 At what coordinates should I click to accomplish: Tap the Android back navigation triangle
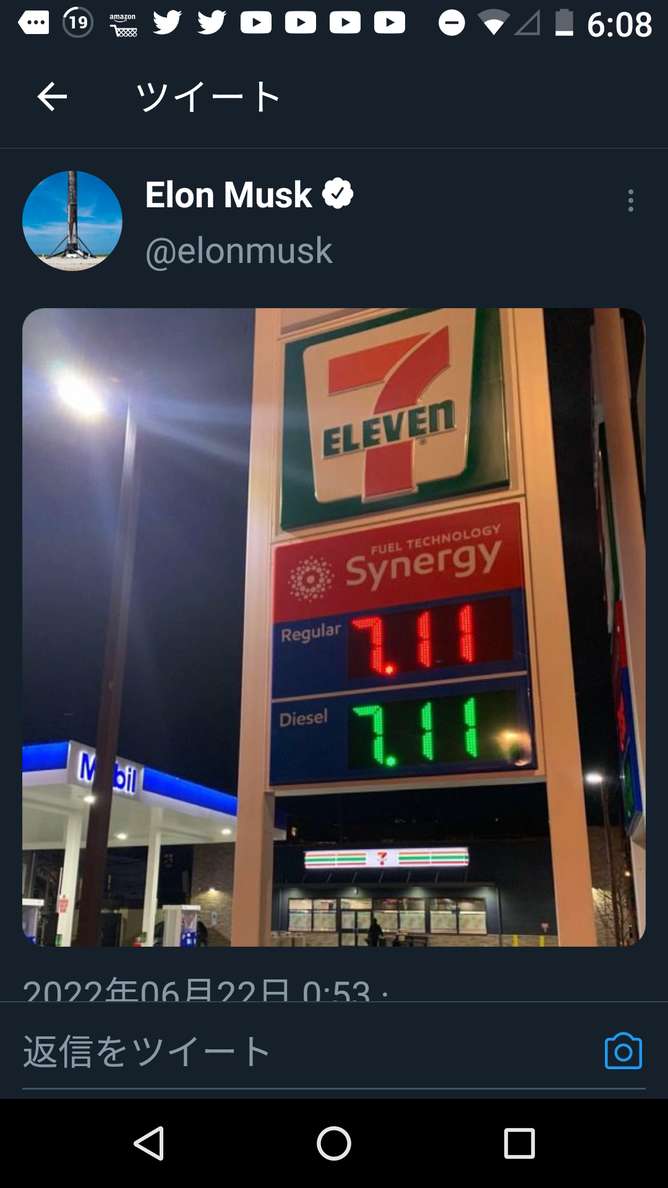[x=149, y=1143]
